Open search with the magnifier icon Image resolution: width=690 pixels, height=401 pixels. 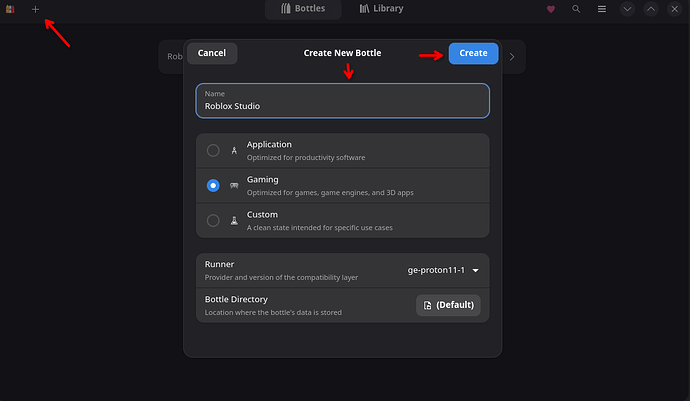pyautogui.click(x=576, y=9)
